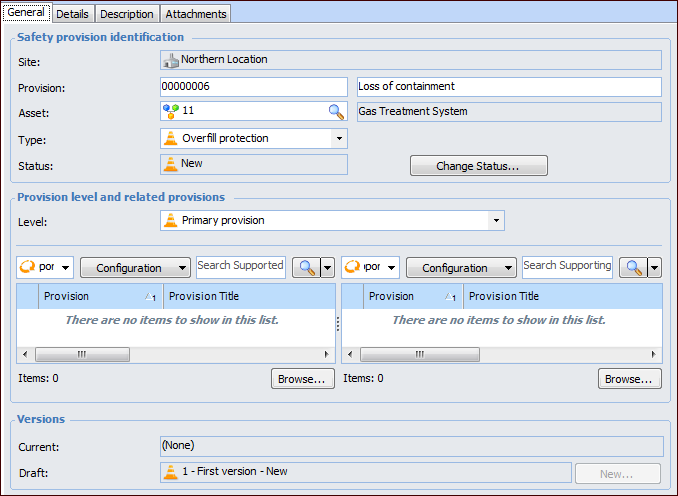Open the supported list filter dropdown arrow
Screen dimensions: 678x496
click(65, 267)
